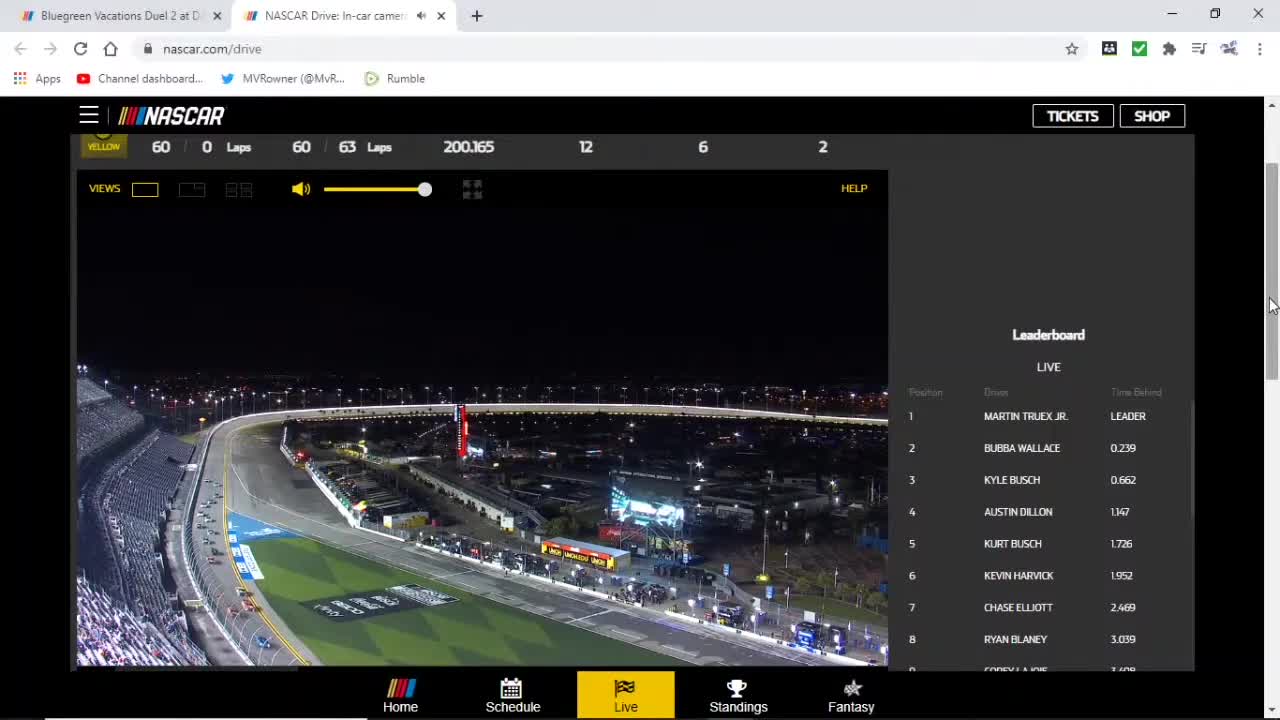Screen dimensions: 1280x720
Task: Open the Channel dashboard bookmark
Action: [x=140, y=78]
